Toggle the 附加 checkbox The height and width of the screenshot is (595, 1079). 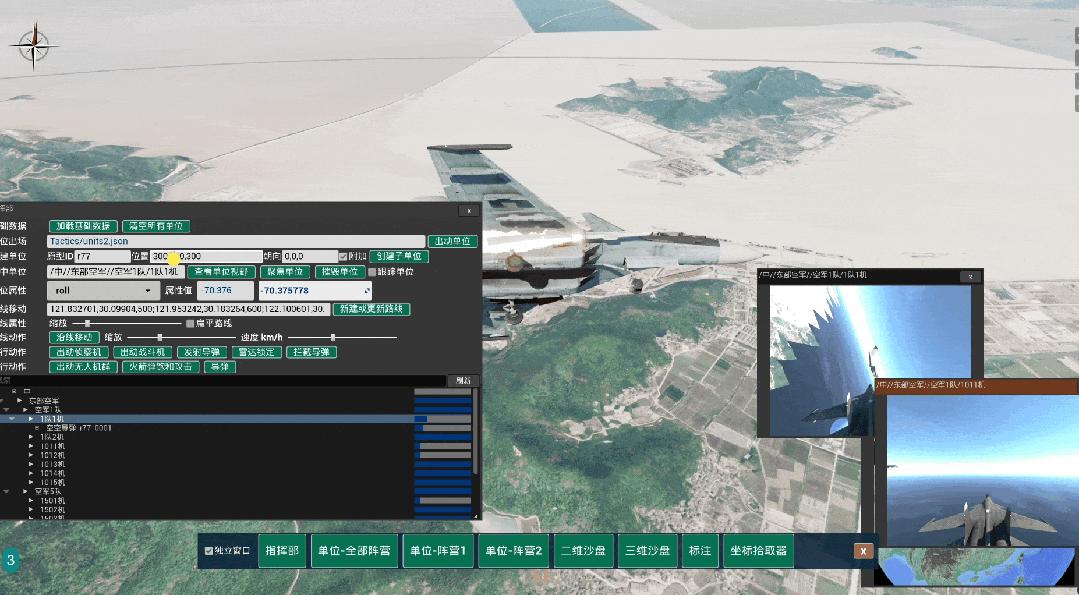coord(343,257)
